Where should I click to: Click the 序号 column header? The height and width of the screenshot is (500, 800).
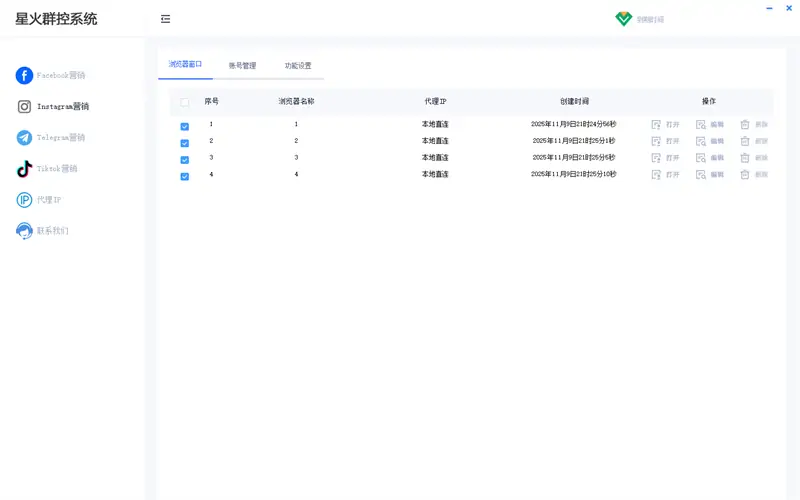tap(212, 102)
